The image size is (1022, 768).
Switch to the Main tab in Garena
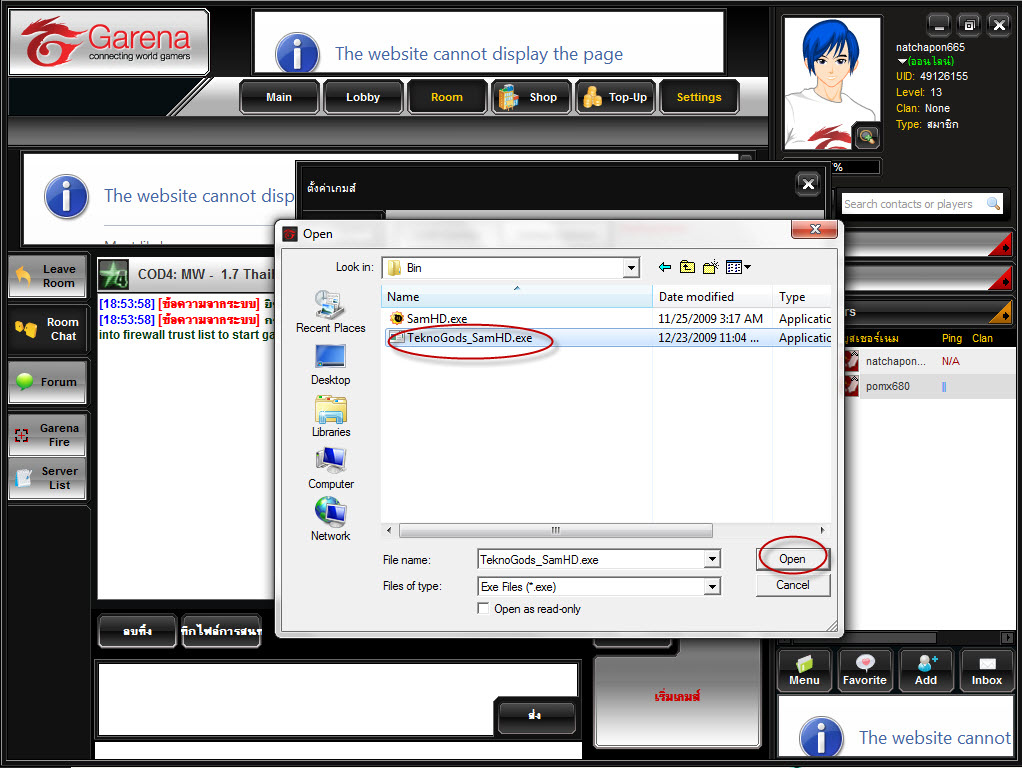[x=279, y=97]
